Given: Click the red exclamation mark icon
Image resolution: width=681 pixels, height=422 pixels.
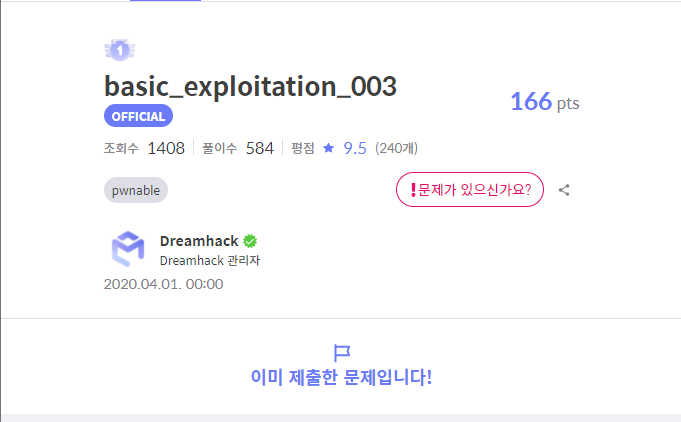Looking at the screenshot, I should coord(413,190).
